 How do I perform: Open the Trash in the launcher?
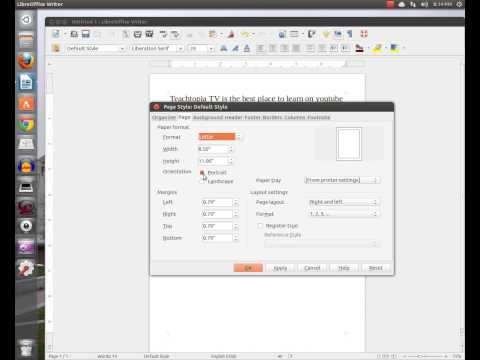pos(26,348)
